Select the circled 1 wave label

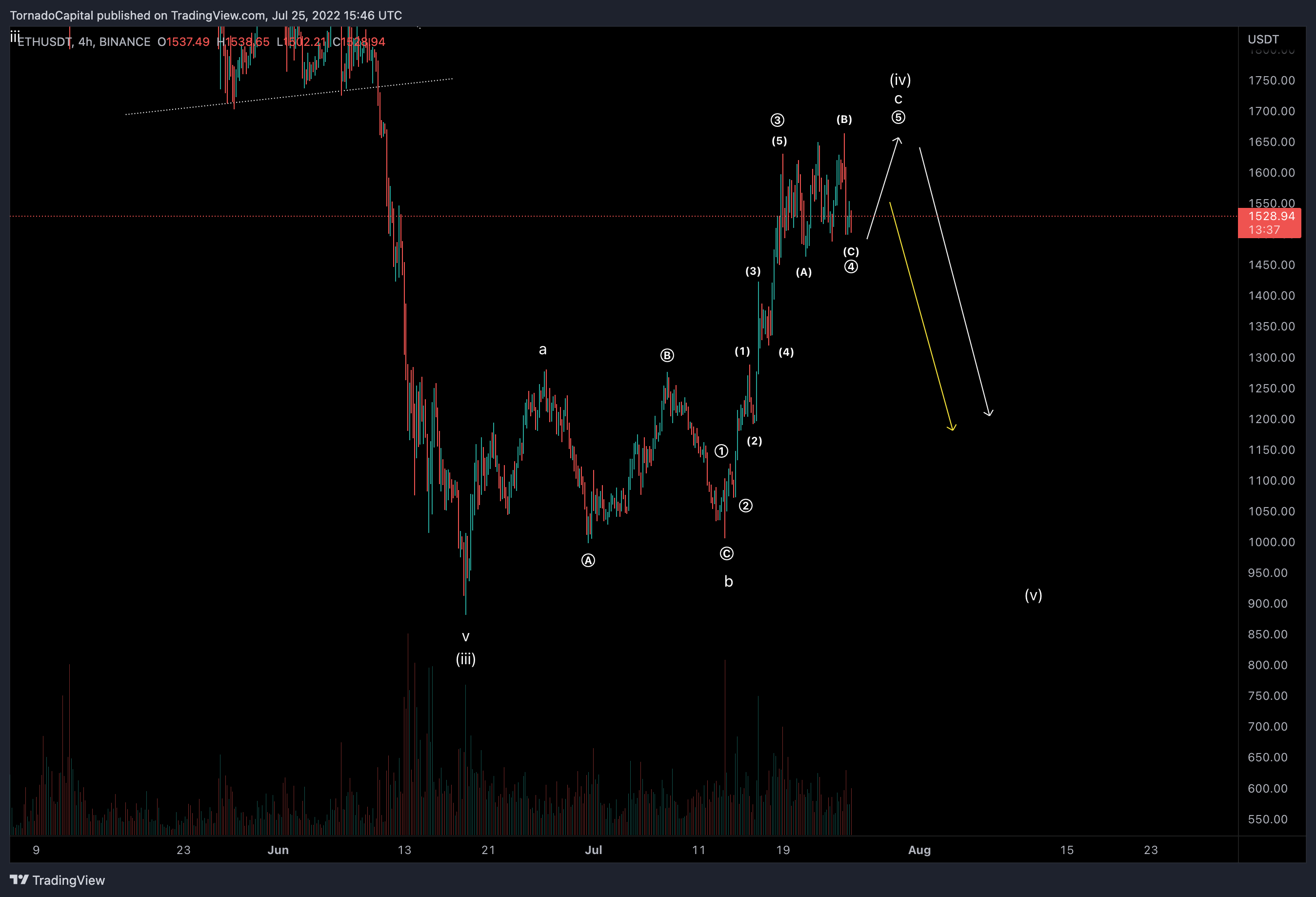click(721, 451)
